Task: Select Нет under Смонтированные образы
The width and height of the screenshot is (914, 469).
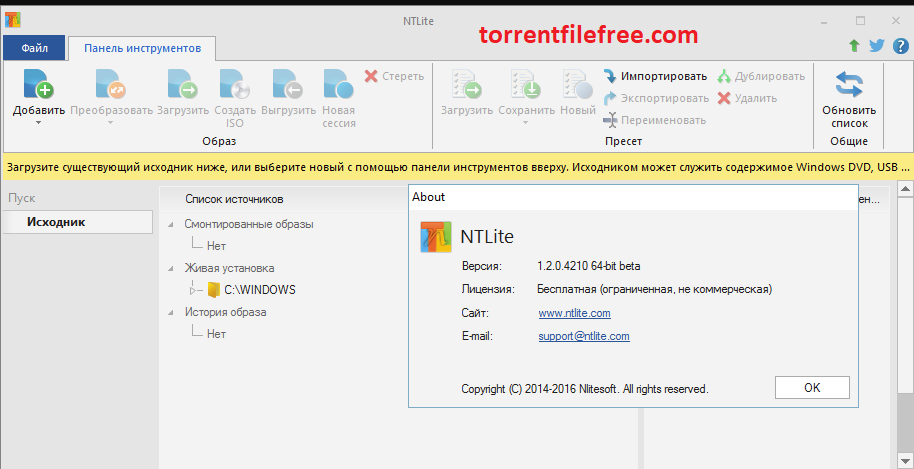Action: 216,246
